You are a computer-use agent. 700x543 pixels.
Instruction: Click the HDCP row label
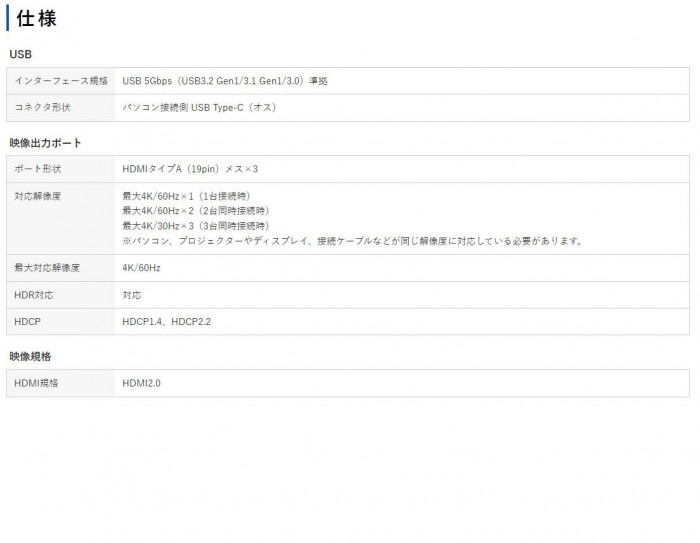click(27, 322)
